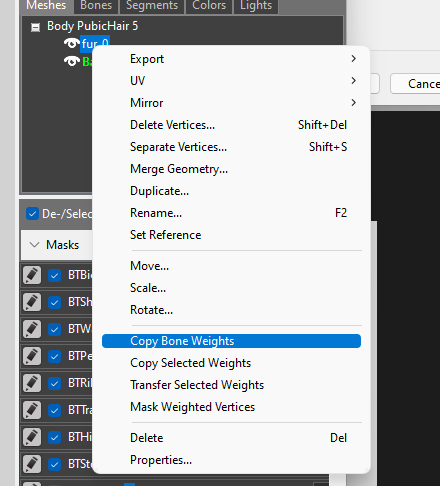Screen dimensions: 440x486
Task: Choose Rename from the context menu
Action: 231,213
